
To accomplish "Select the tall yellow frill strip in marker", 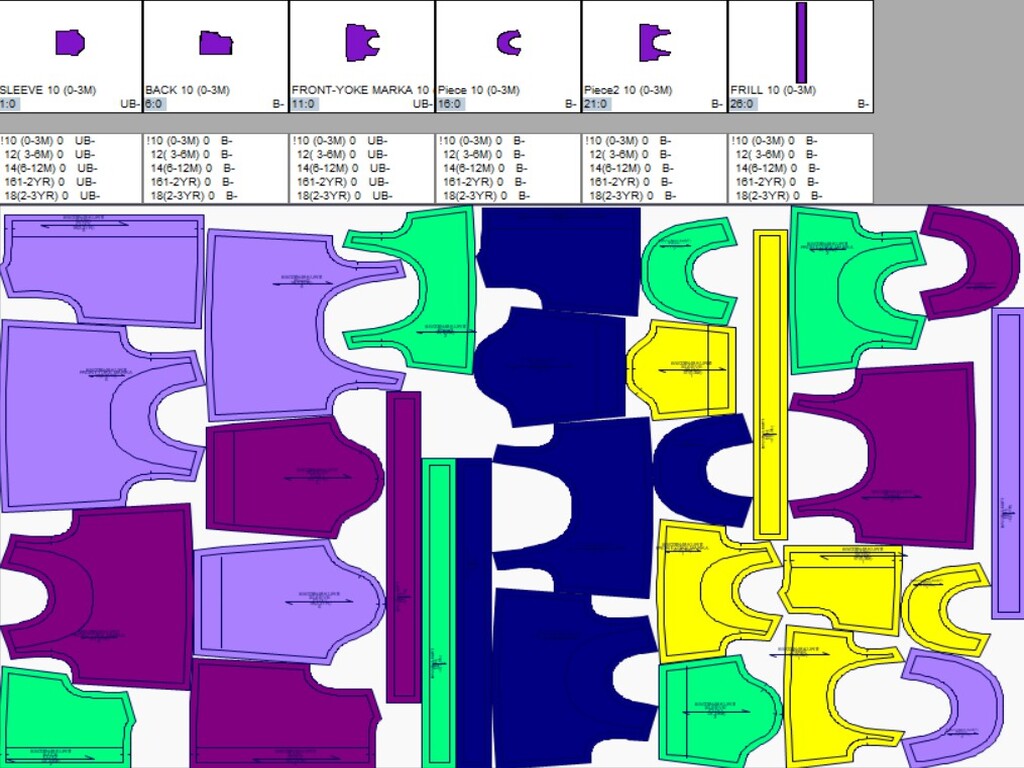I will point(770,370).
